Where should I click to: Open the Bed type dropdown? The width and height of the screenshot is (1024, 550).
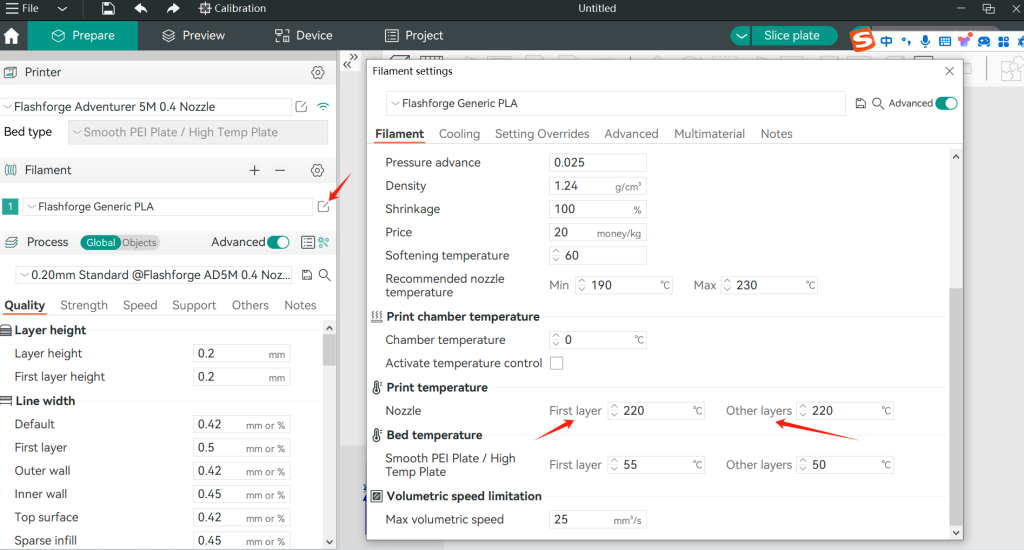pos(198,132)
